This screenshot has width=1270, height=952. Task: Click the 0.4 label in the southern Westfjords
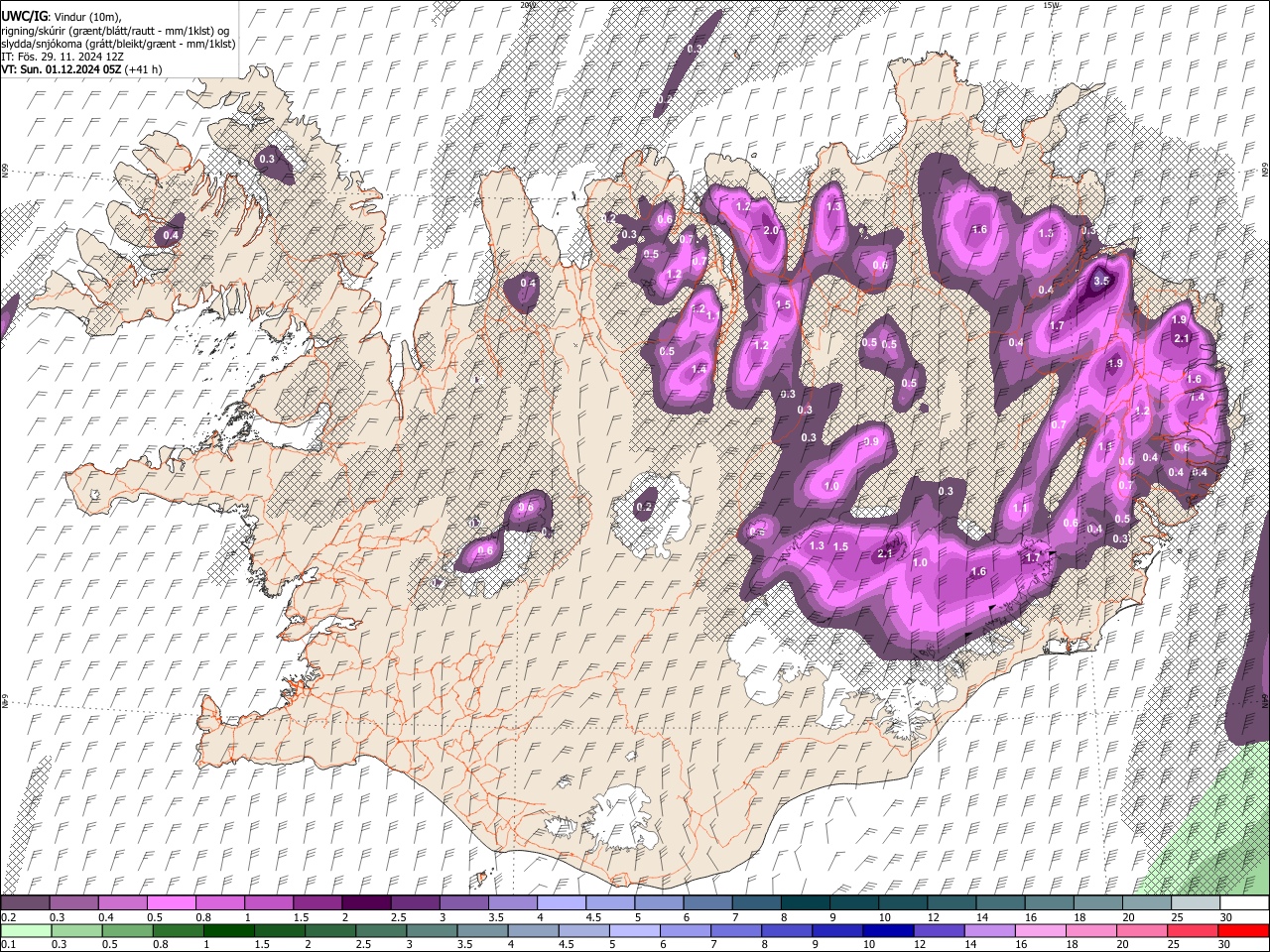(x=171, y=235)
